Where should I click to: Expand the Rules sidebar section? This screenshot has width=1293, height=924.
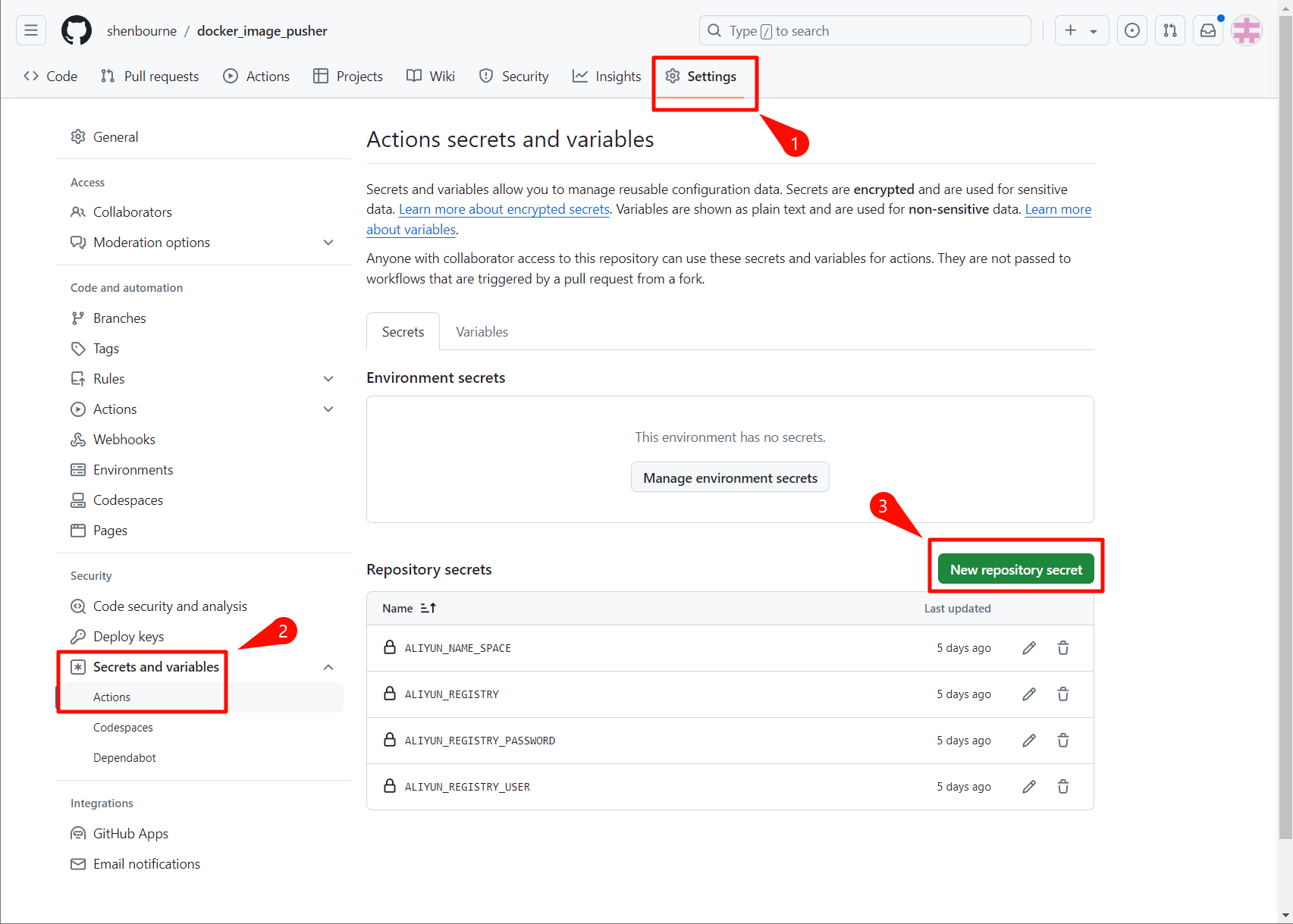pos(328,379)
